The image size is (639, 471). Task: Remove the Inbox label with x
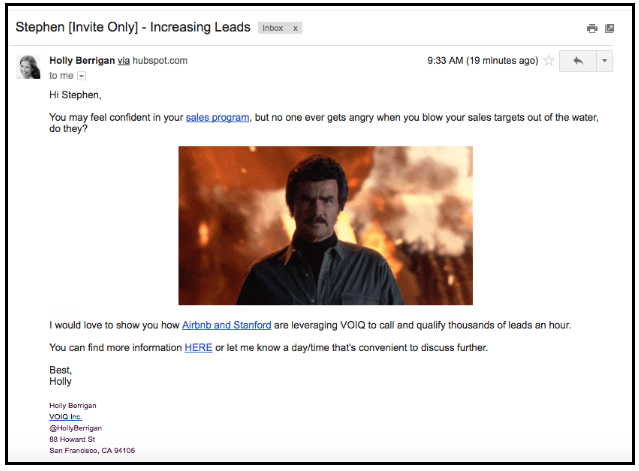pos(294,28)
